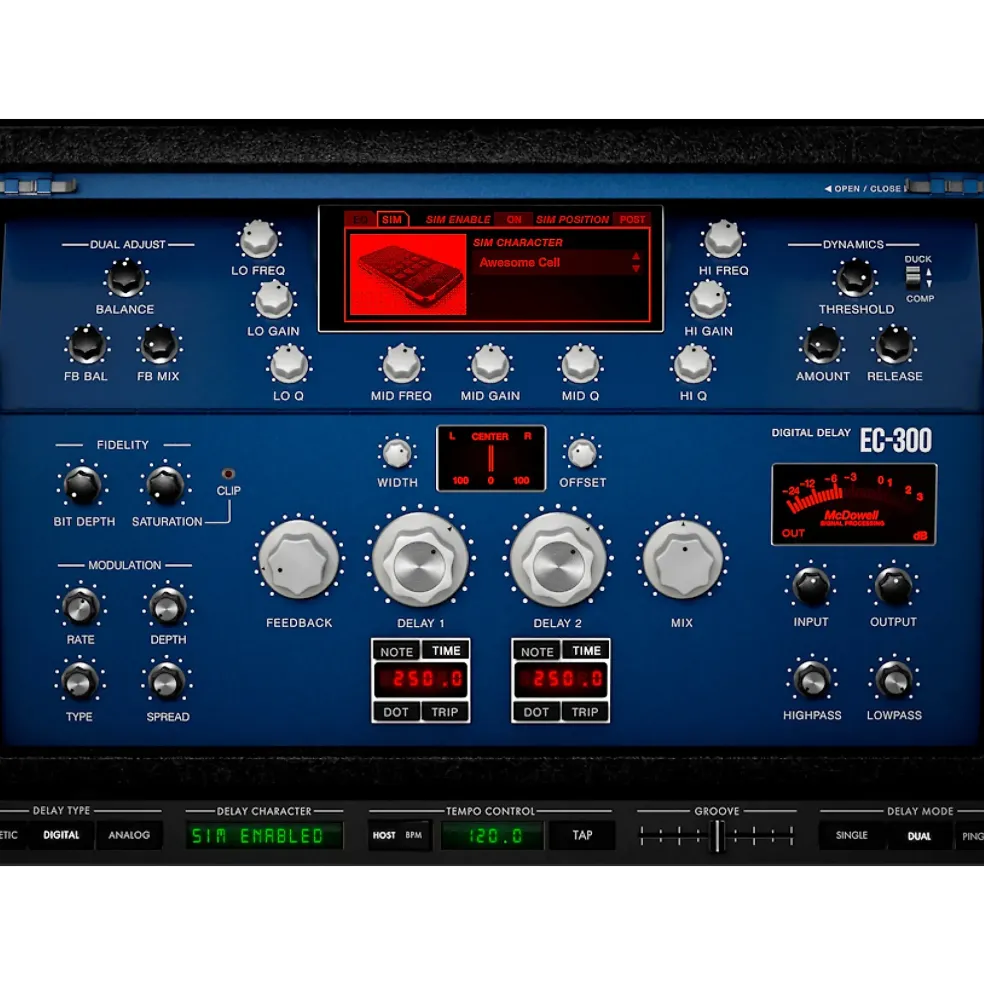
Task: Click the Delay 2 knob
Action: [x=558, y=560]
